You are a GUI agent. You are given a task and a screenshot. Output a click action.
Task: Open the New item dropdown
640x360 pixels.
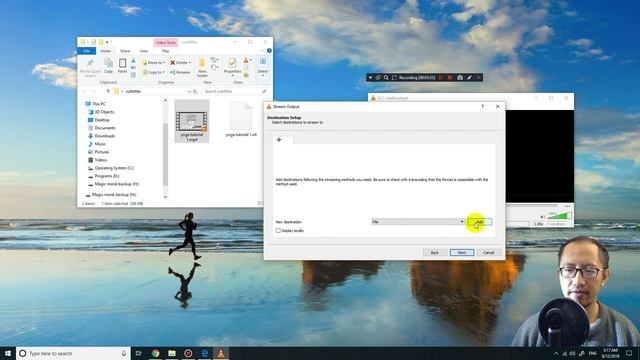click(x=214, y=60)
